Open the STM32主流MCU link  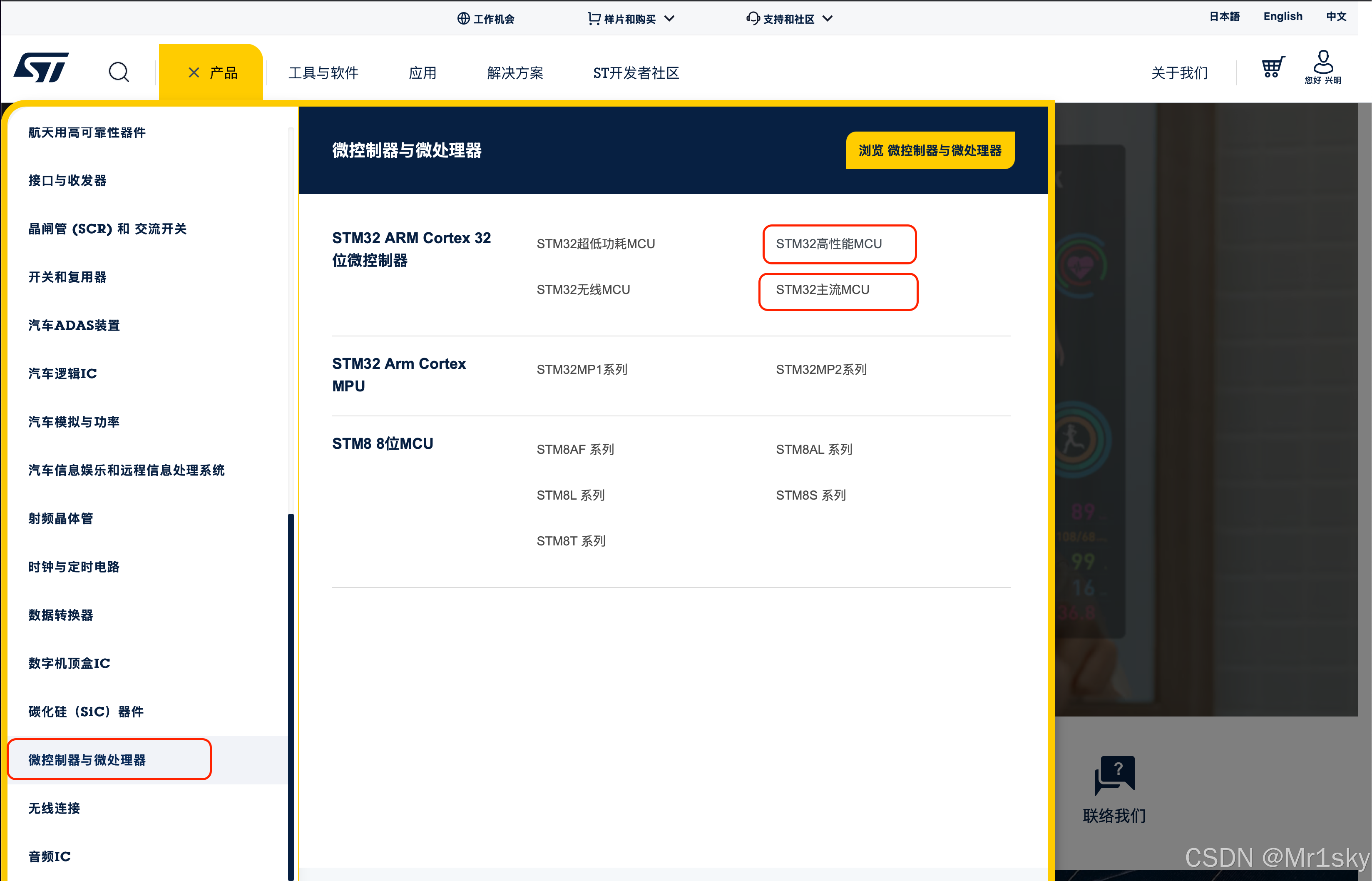coord(822,290)
